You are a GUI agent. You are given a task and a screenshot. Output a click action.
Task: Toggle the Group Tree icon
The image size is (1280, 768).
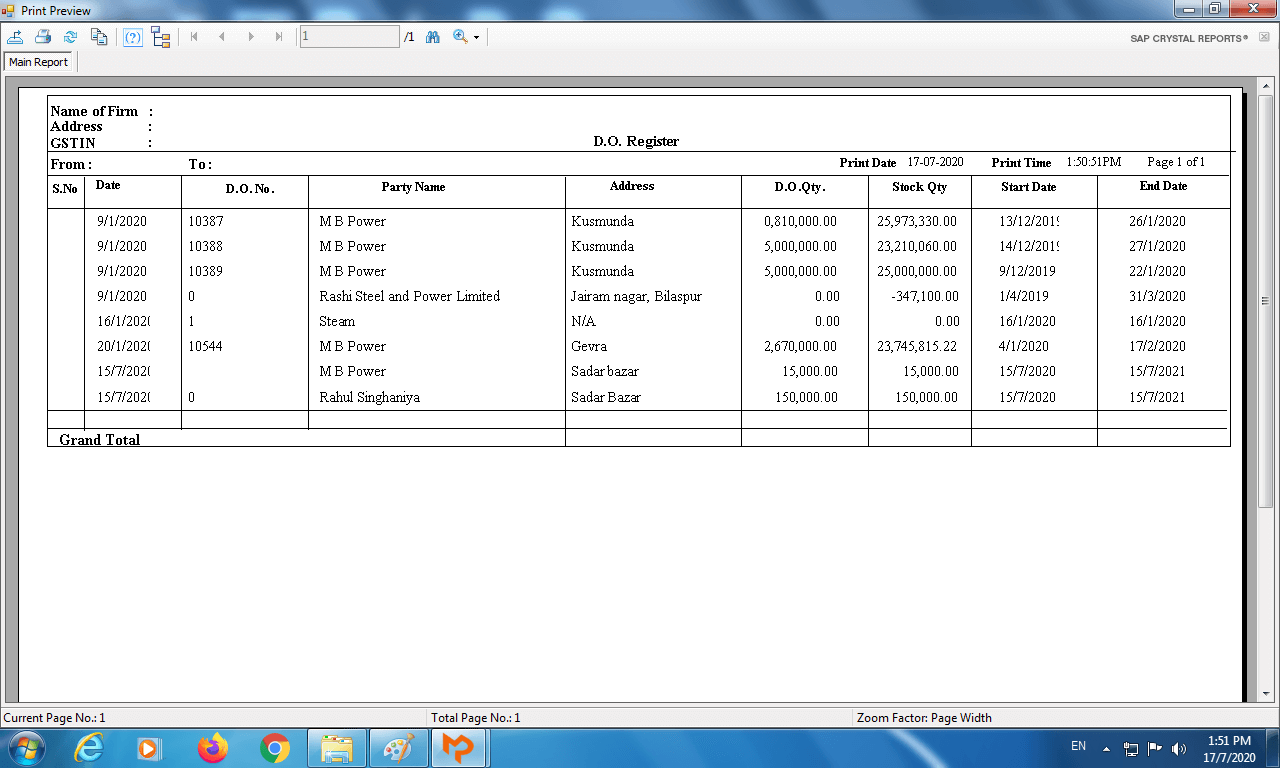[161, 37]
